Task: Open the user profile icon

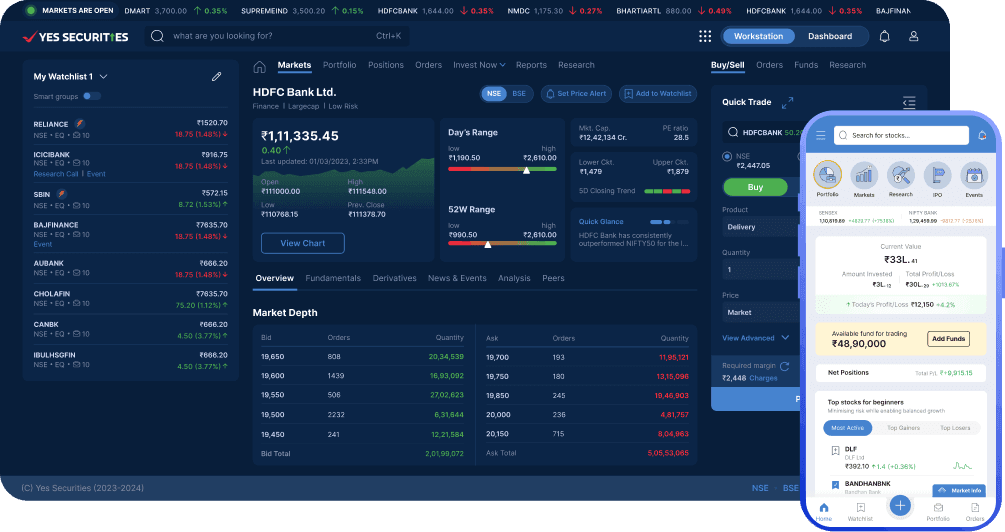Action: [913, 36]
